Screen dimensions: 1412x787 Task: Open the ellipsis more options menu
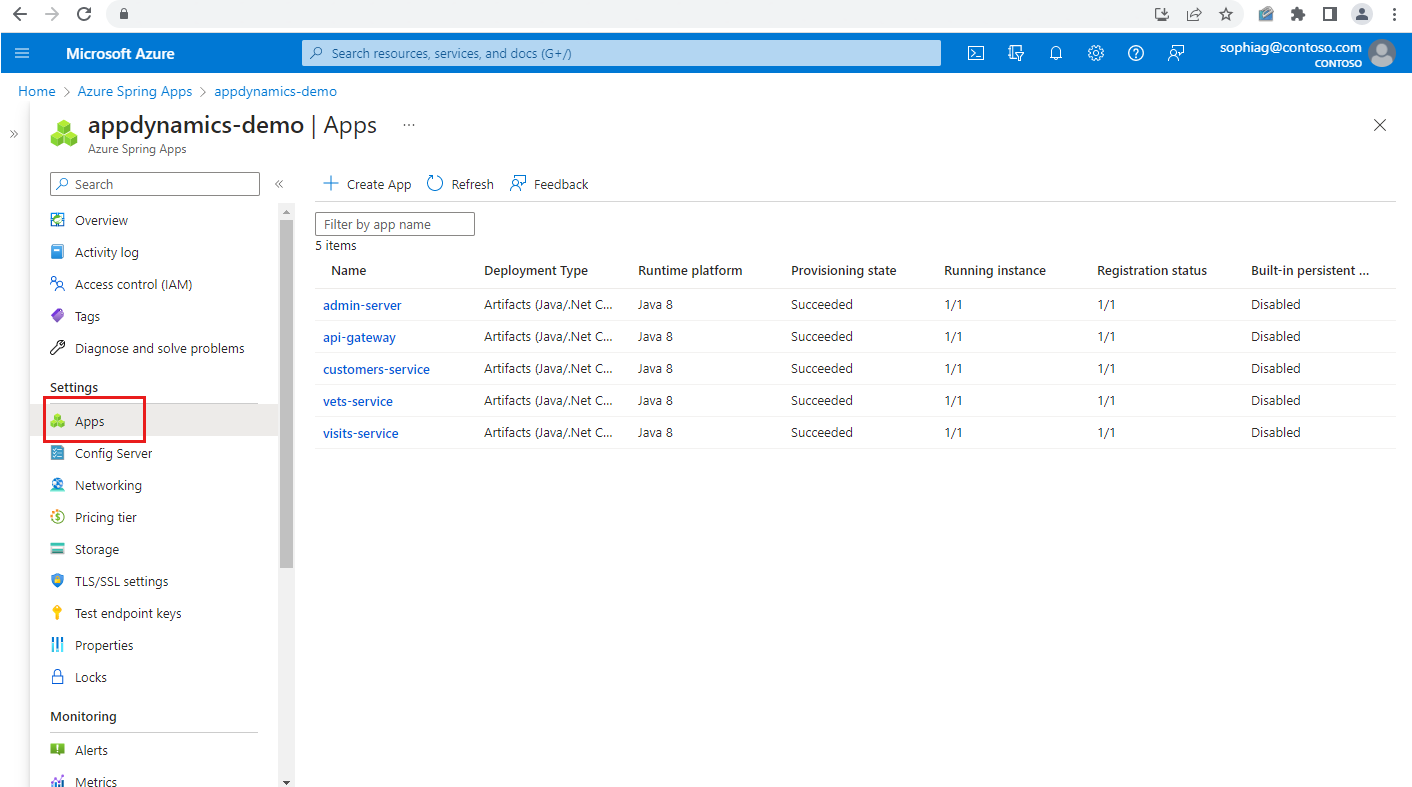pos(408,125)
